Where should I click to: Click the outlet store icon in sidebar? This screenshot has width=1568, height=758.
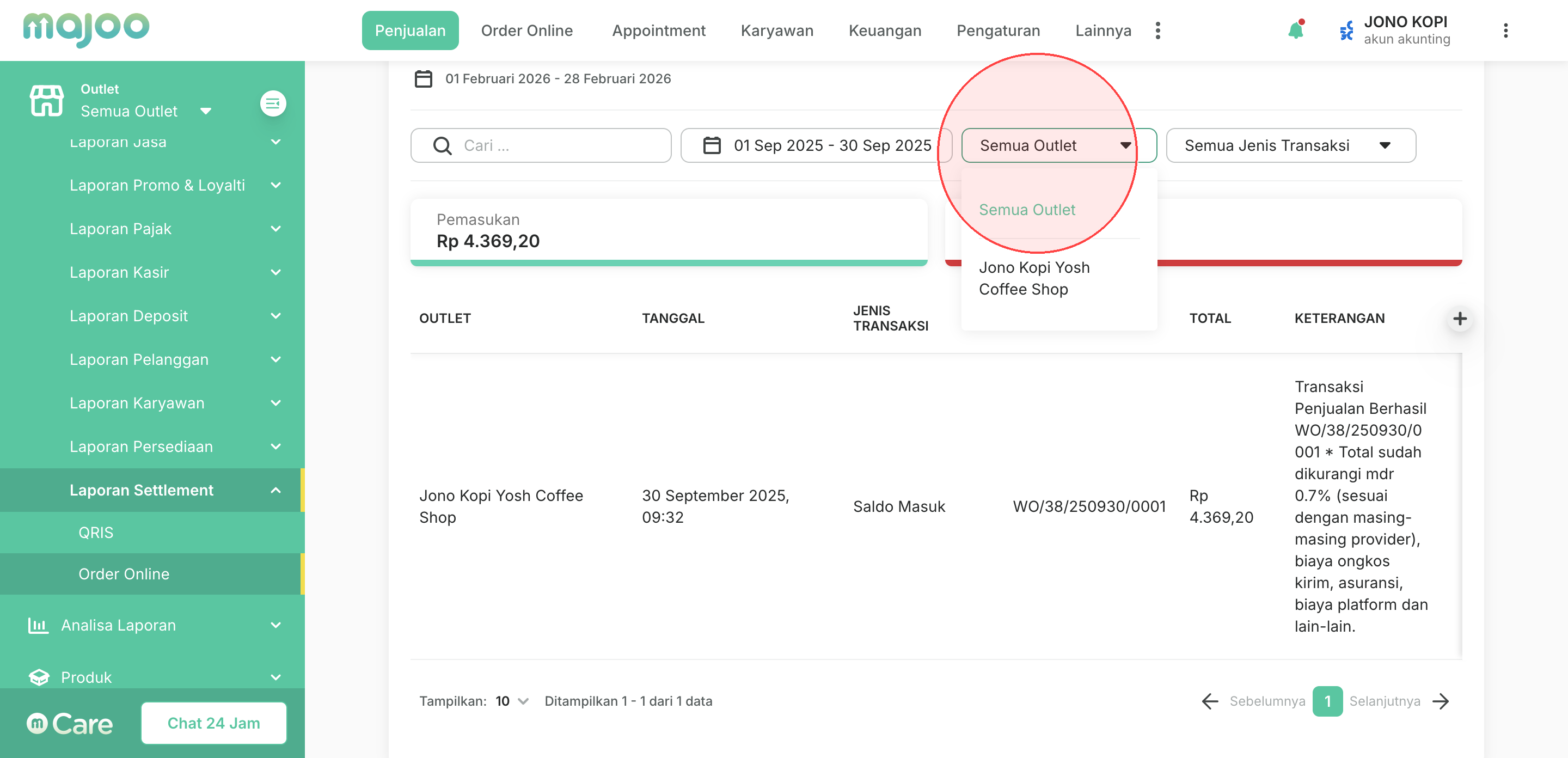pyautogui.click(x=46, y=100)
